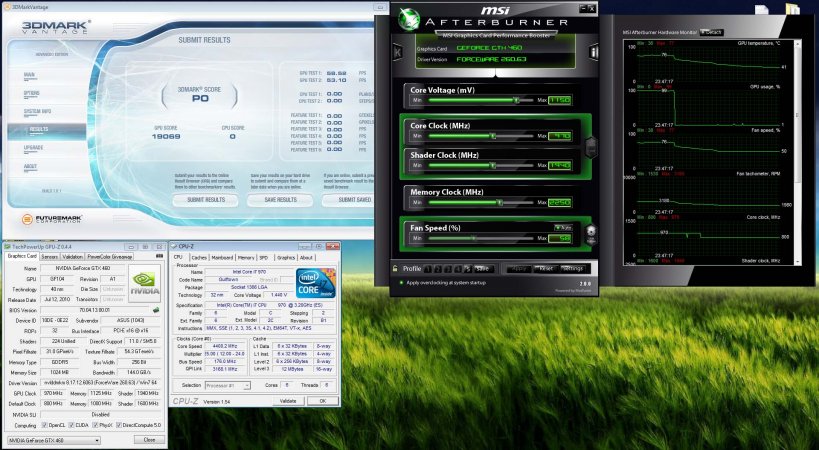This screenshot has height=450, width=819.
Task: Open the Options section in 3DMark Vantage
Action: click(x=31, y=93)
